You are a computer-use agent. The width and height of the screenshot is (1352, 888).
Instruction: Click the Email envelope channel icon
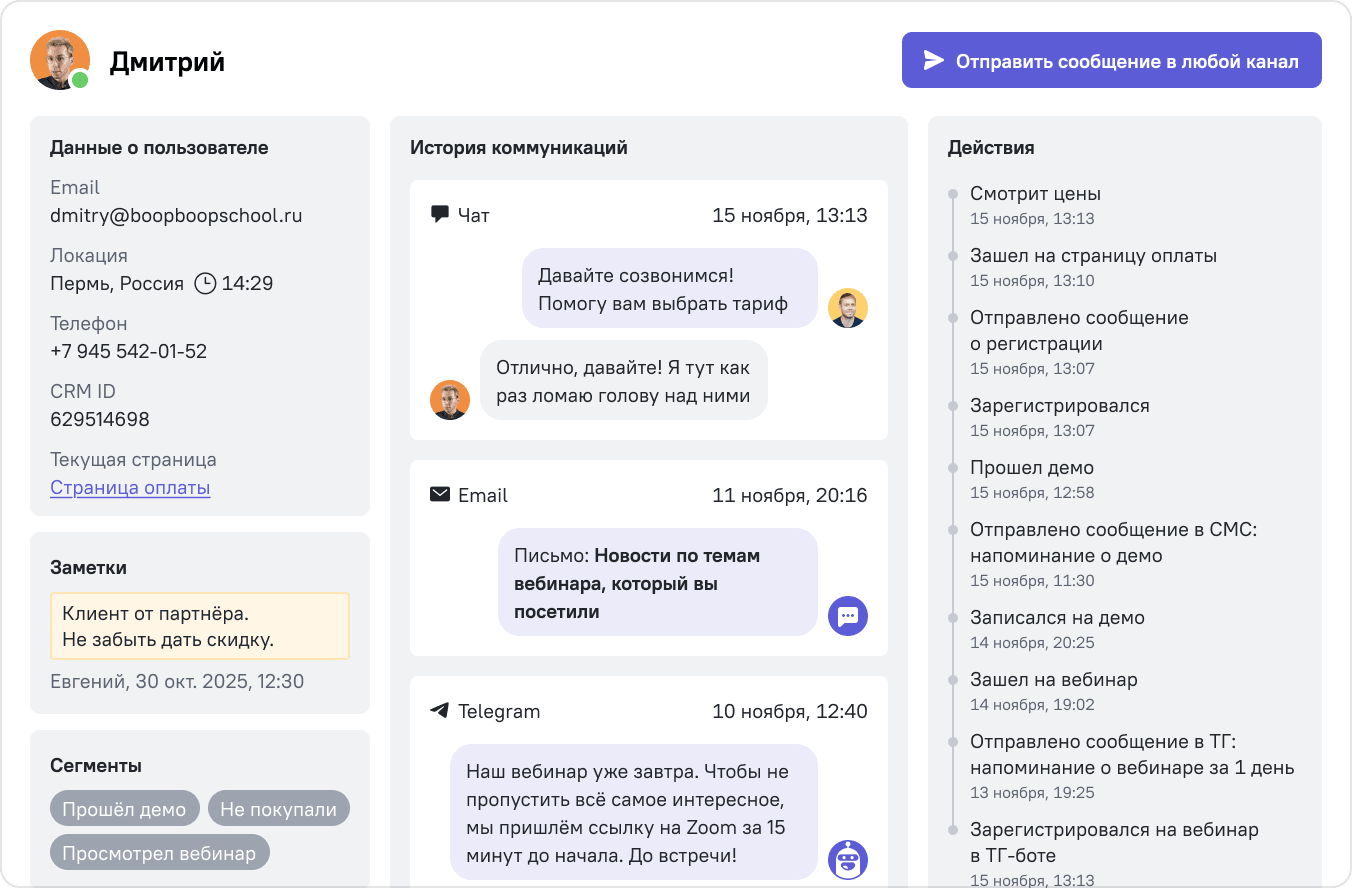(439, 494)
